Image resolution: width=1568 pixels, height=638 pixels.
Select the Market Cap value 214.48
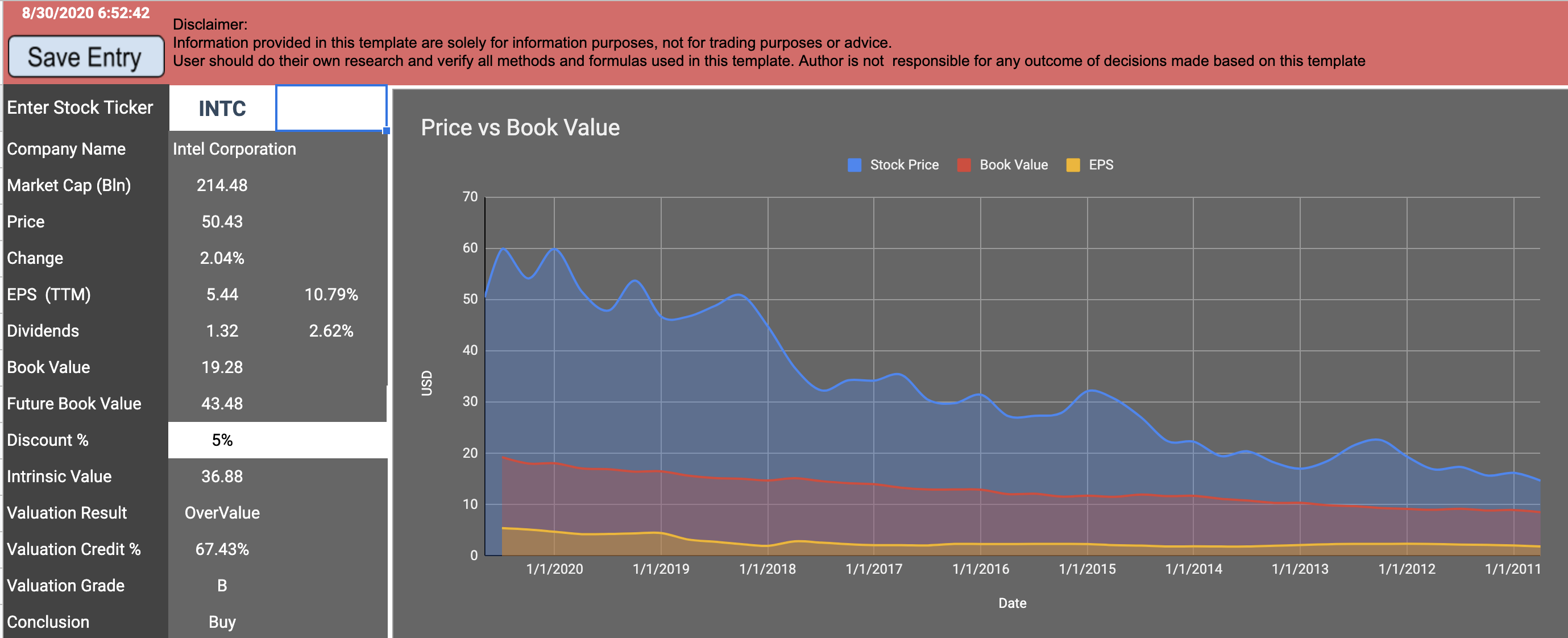point(222,185)
